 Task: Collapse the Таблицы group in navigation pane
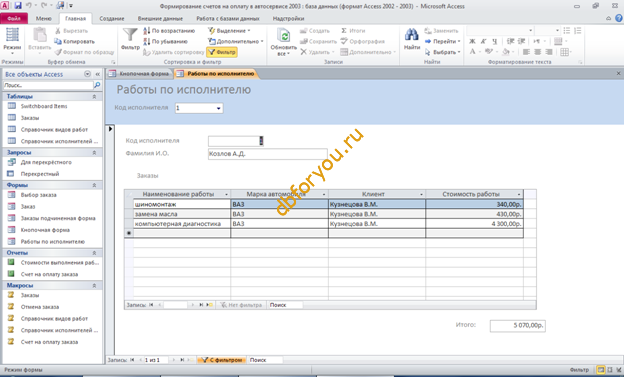coord(94,97)
